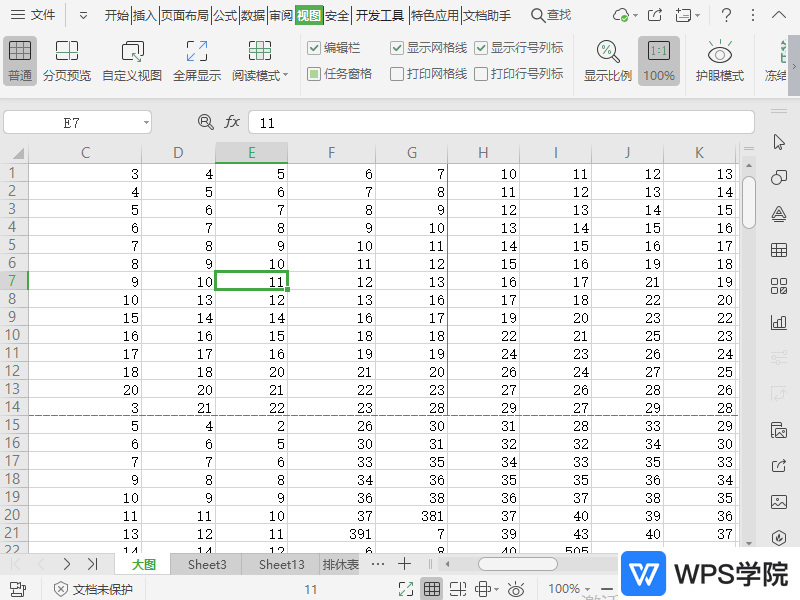
Task: Click the 文档未保护 status bar button
Action: coord(93,589)
